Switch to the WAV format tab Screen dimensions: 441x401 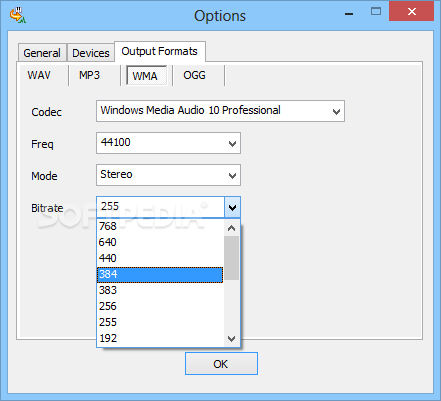pos(39,75)
